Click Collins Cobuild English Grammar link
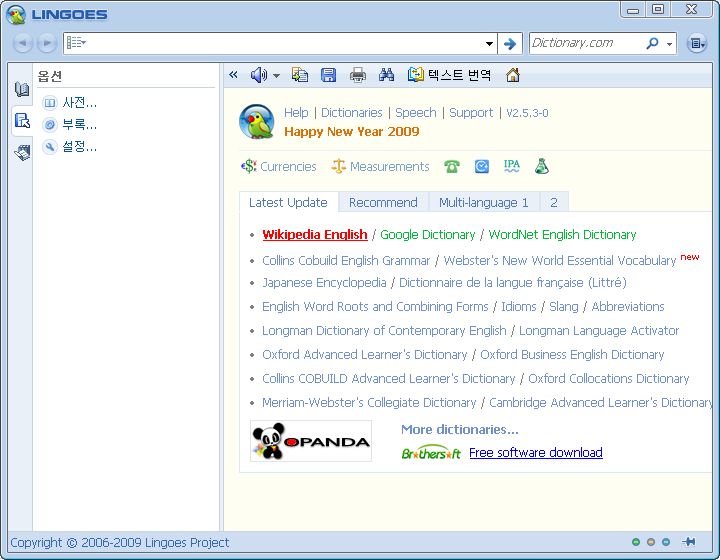The width and height of the screenshot is (720, 560). 346,260
